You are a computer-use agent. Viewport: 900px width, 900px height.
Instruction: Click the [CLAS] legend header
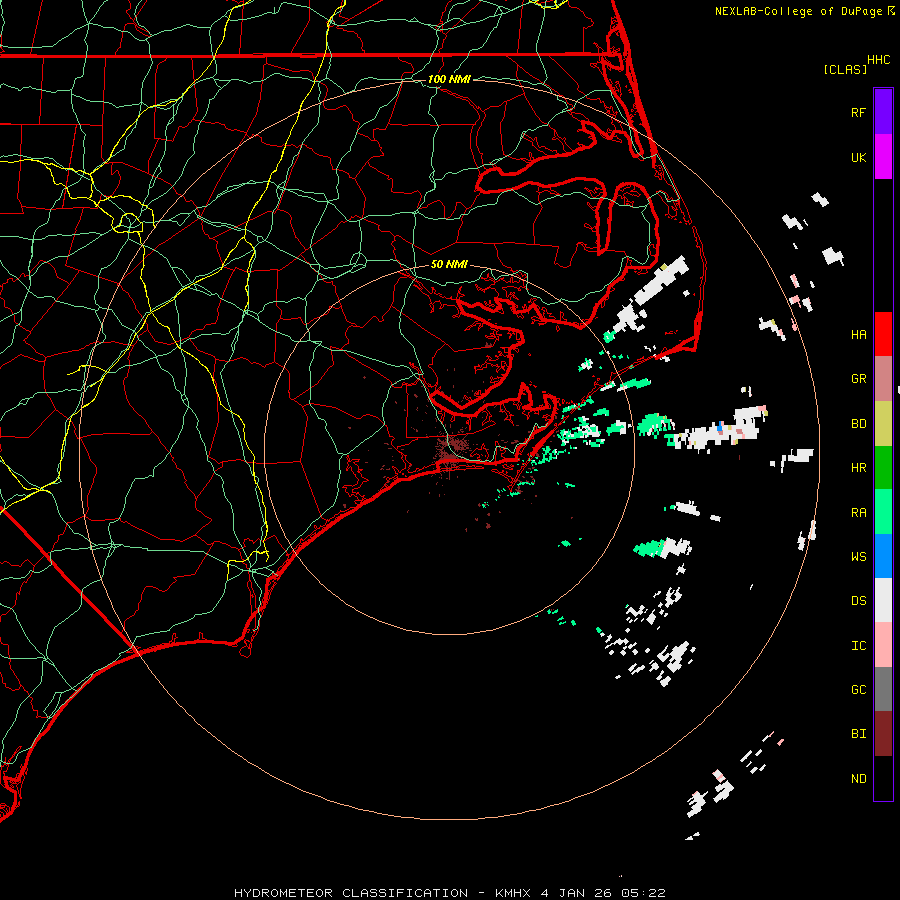point(845,69)
